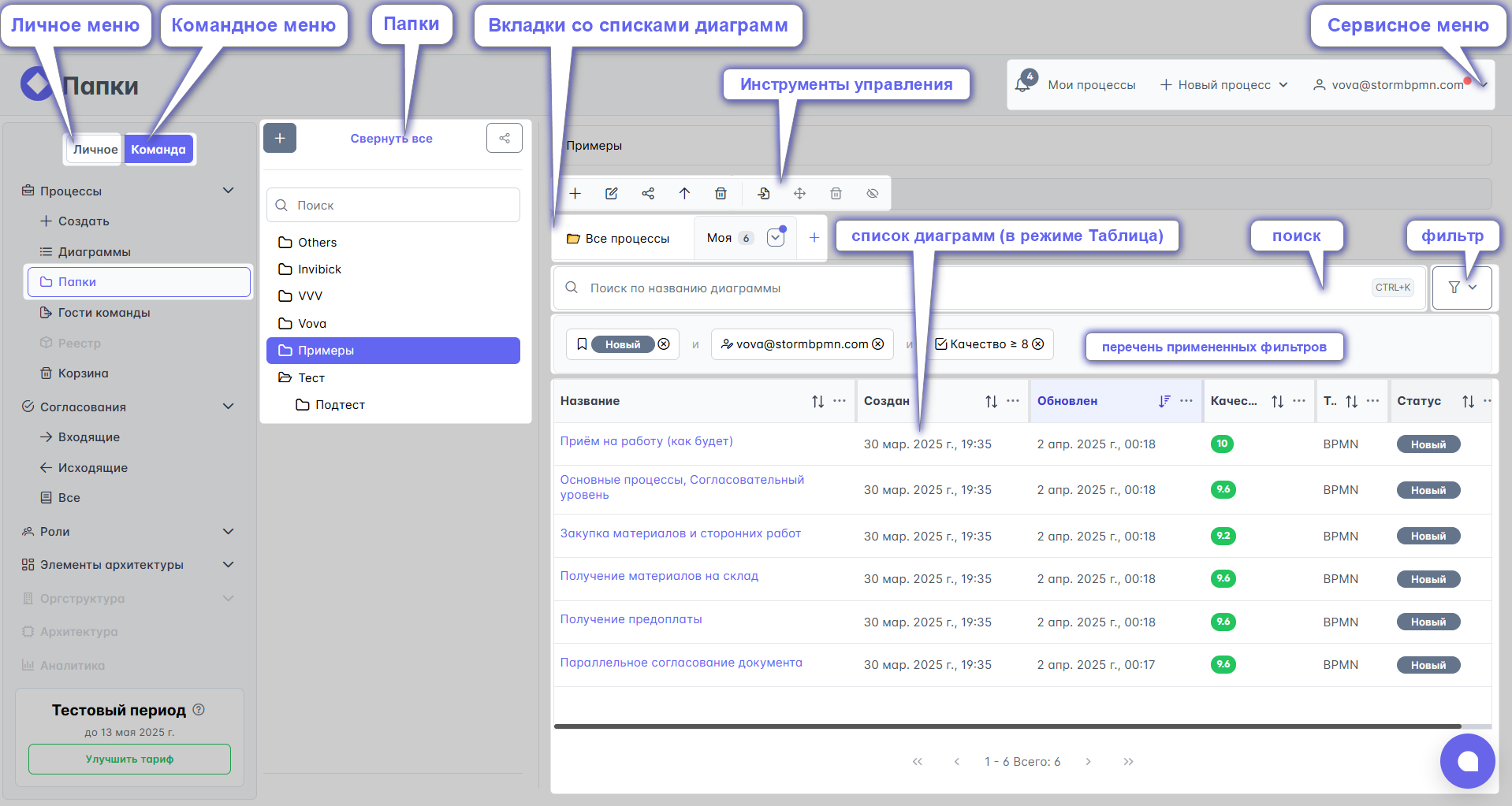Add a new tab with the plus after Моя
Screen dimensions: 1512x806
tap(814, 237)
